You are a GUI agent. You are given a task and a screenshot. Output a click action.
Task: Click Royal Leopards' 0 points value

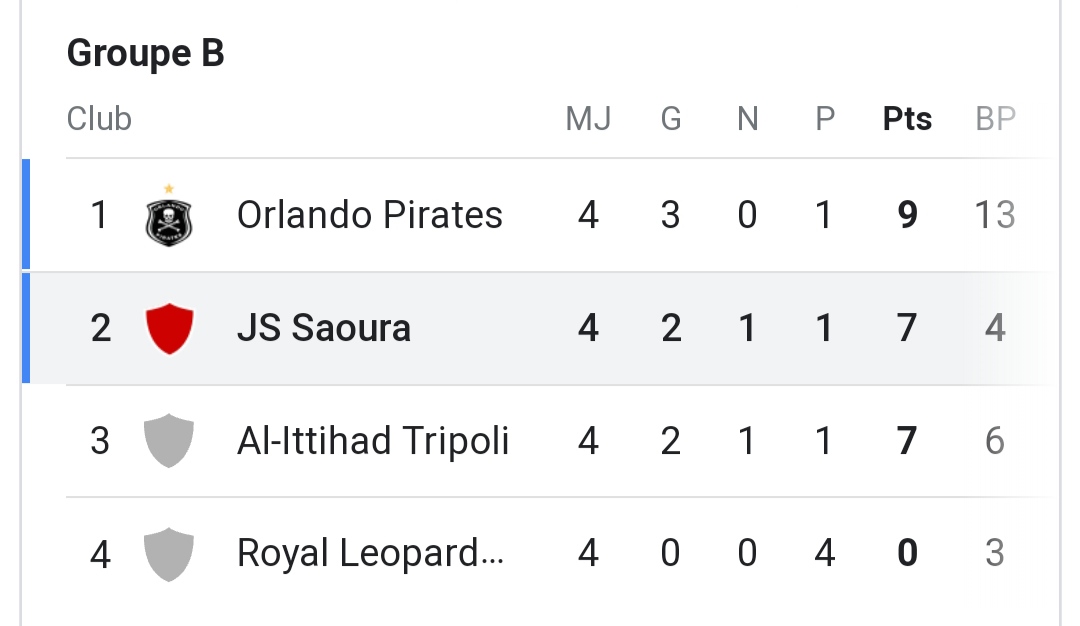tap(907, 553)
